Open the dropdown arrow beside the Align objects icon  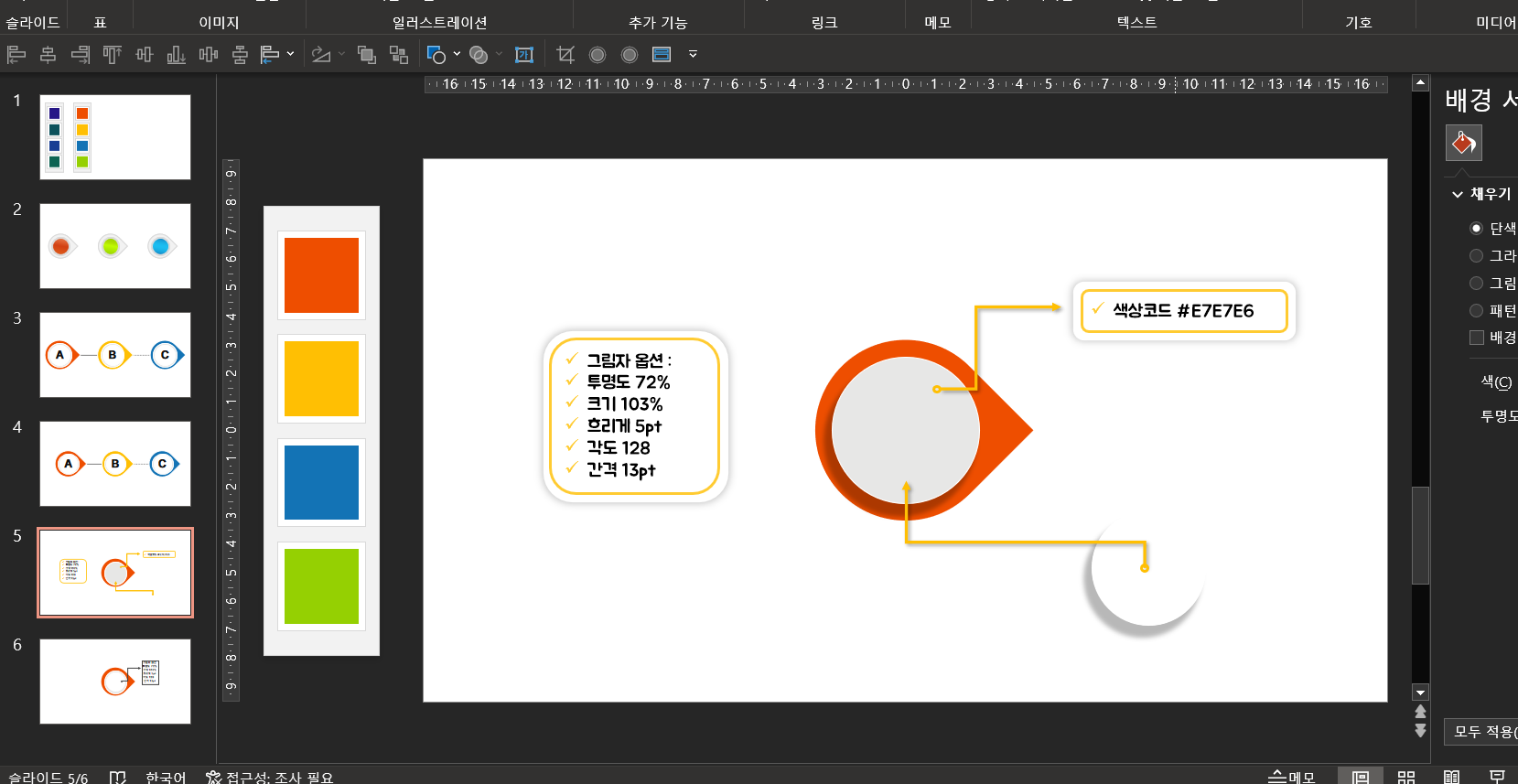click(291, 55)
